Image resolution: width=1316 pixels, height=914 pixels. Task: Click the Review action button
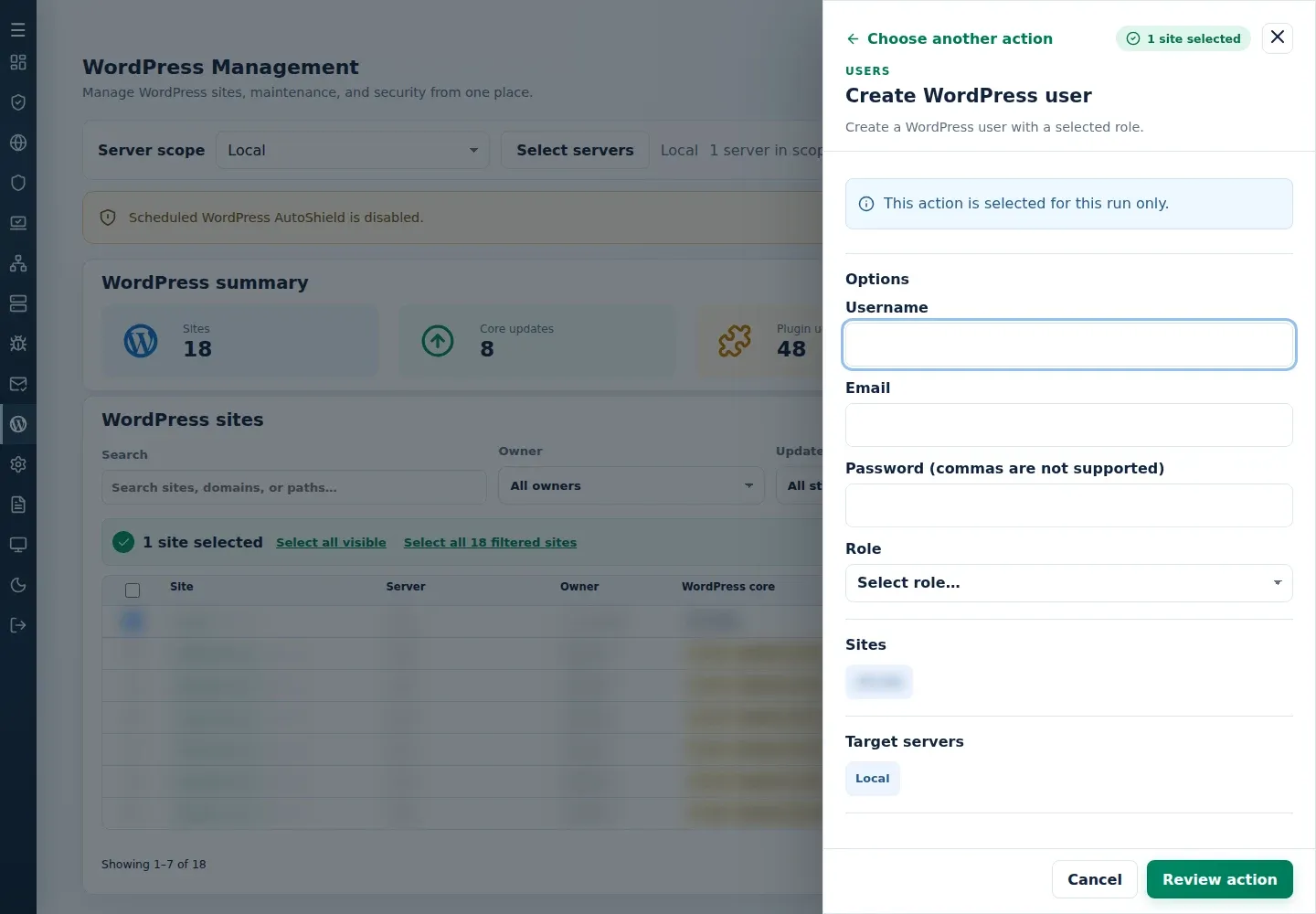[x=1220, y=879]
